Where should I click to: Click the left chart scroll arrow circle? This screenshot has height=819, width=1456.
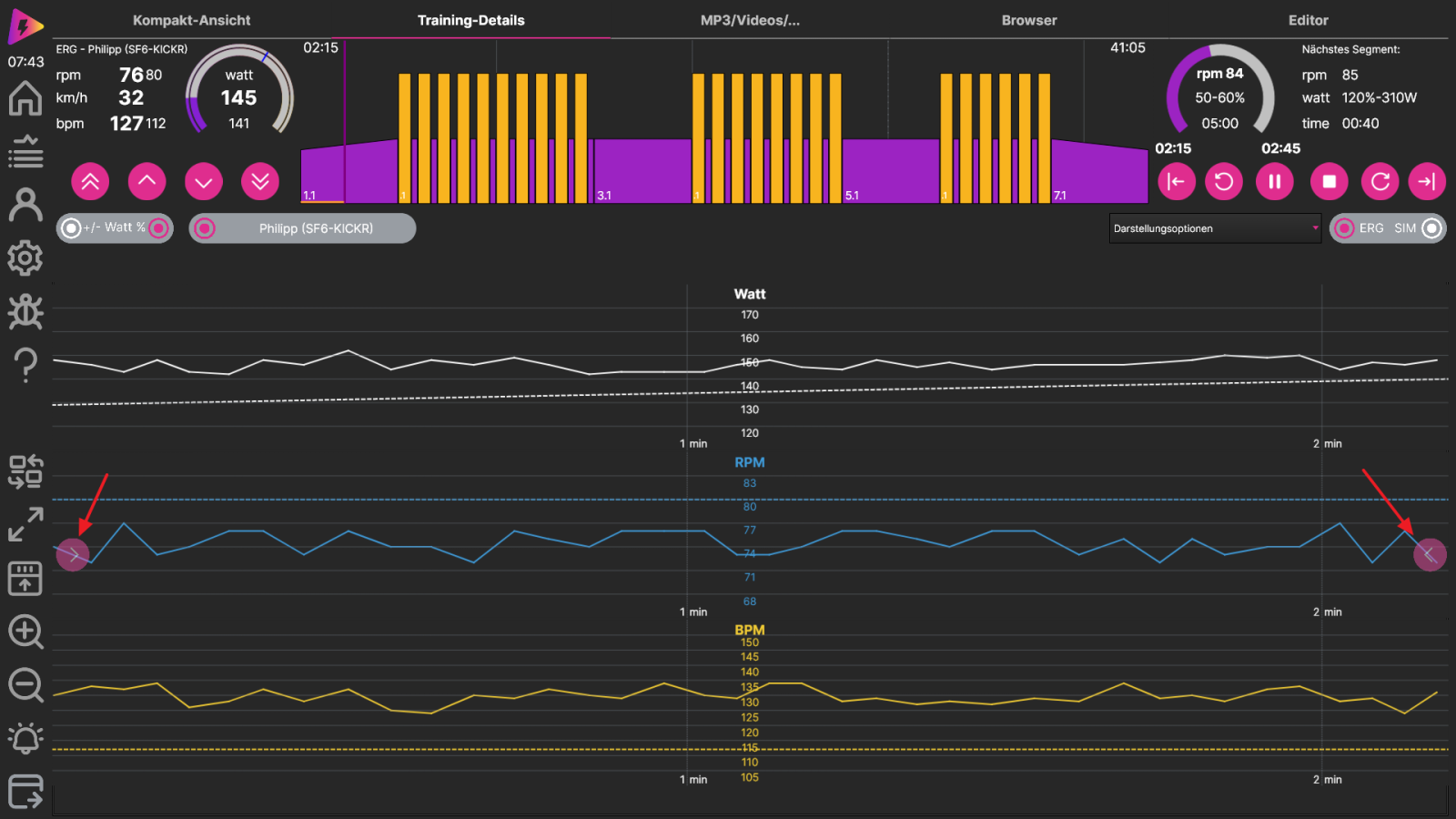pyautogui.click(x=73, y=554)
